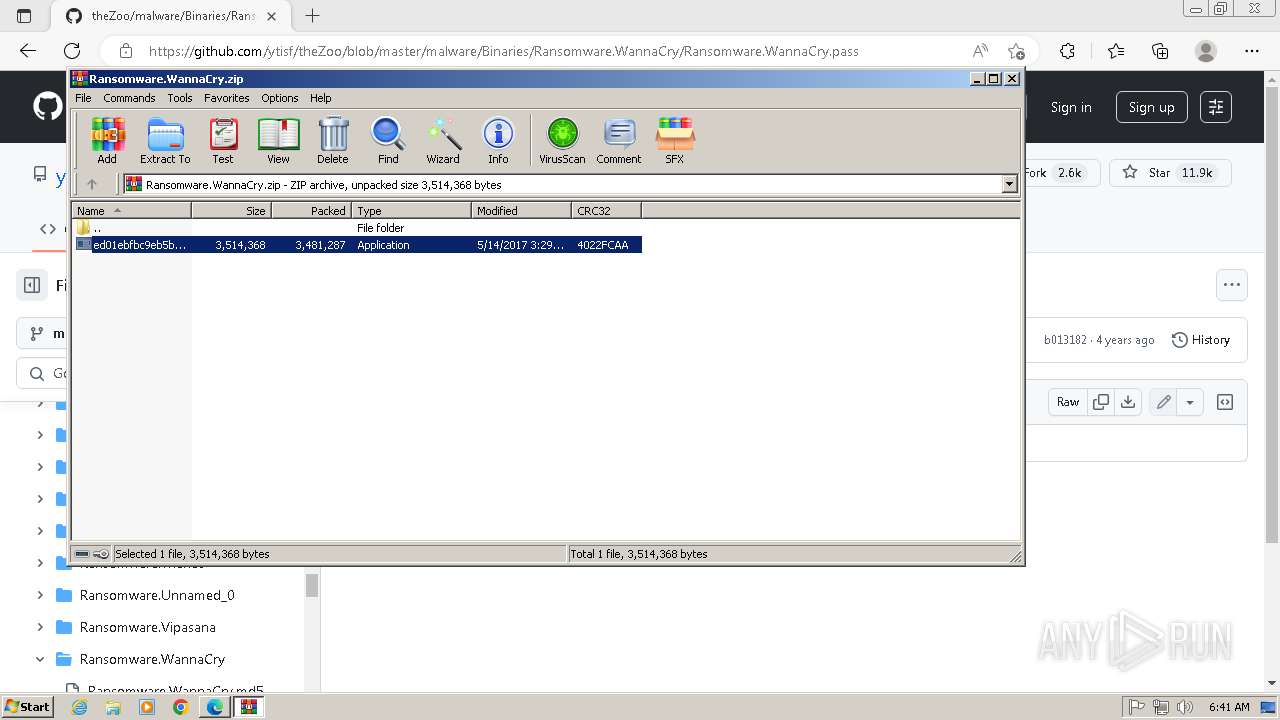Select the parent folder '..' row
This screenshot has height=720, width=1280.
[358, 228]
